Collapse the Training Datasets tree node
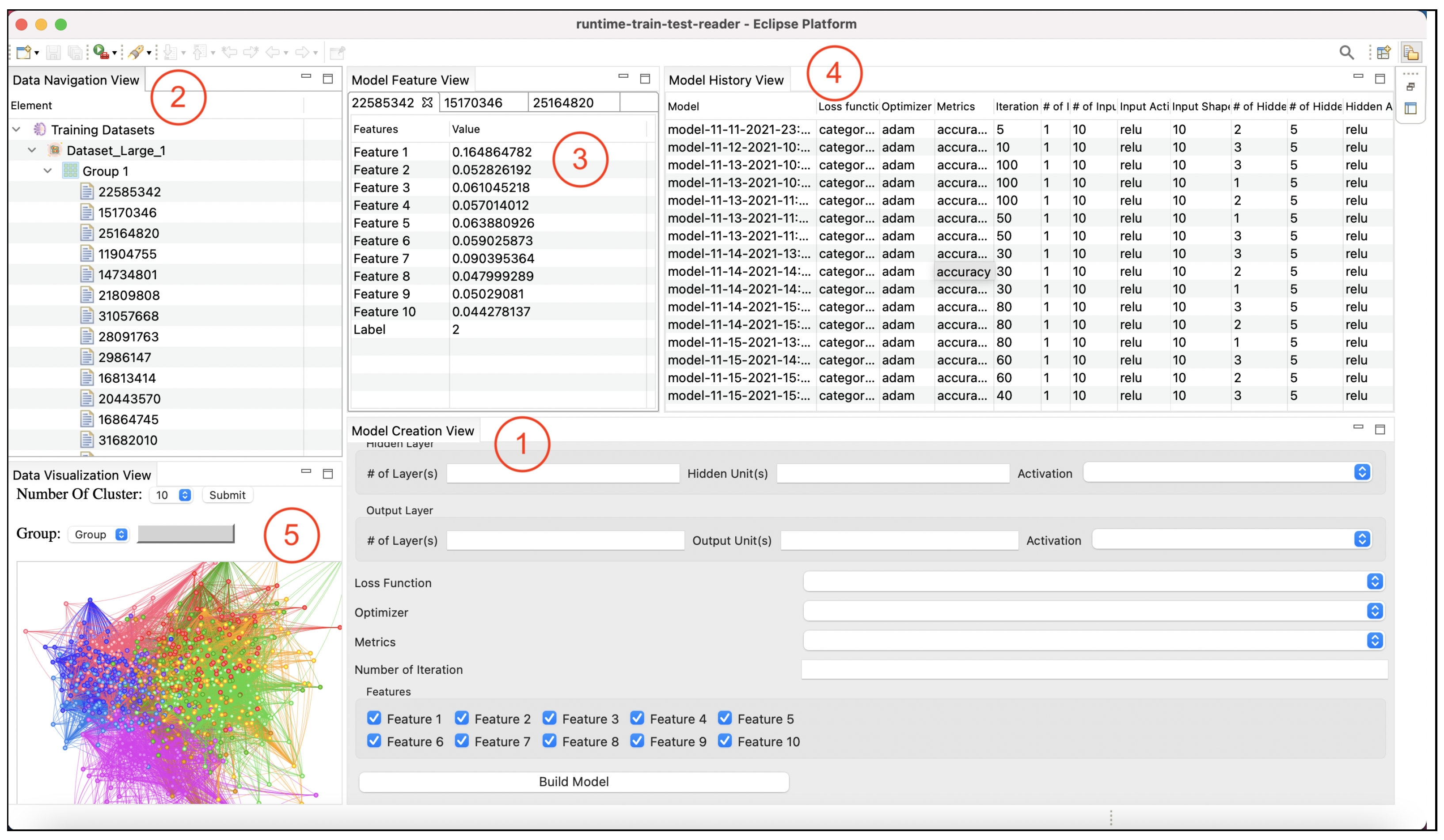This screenshot has width=1444, height=840. 17,129
